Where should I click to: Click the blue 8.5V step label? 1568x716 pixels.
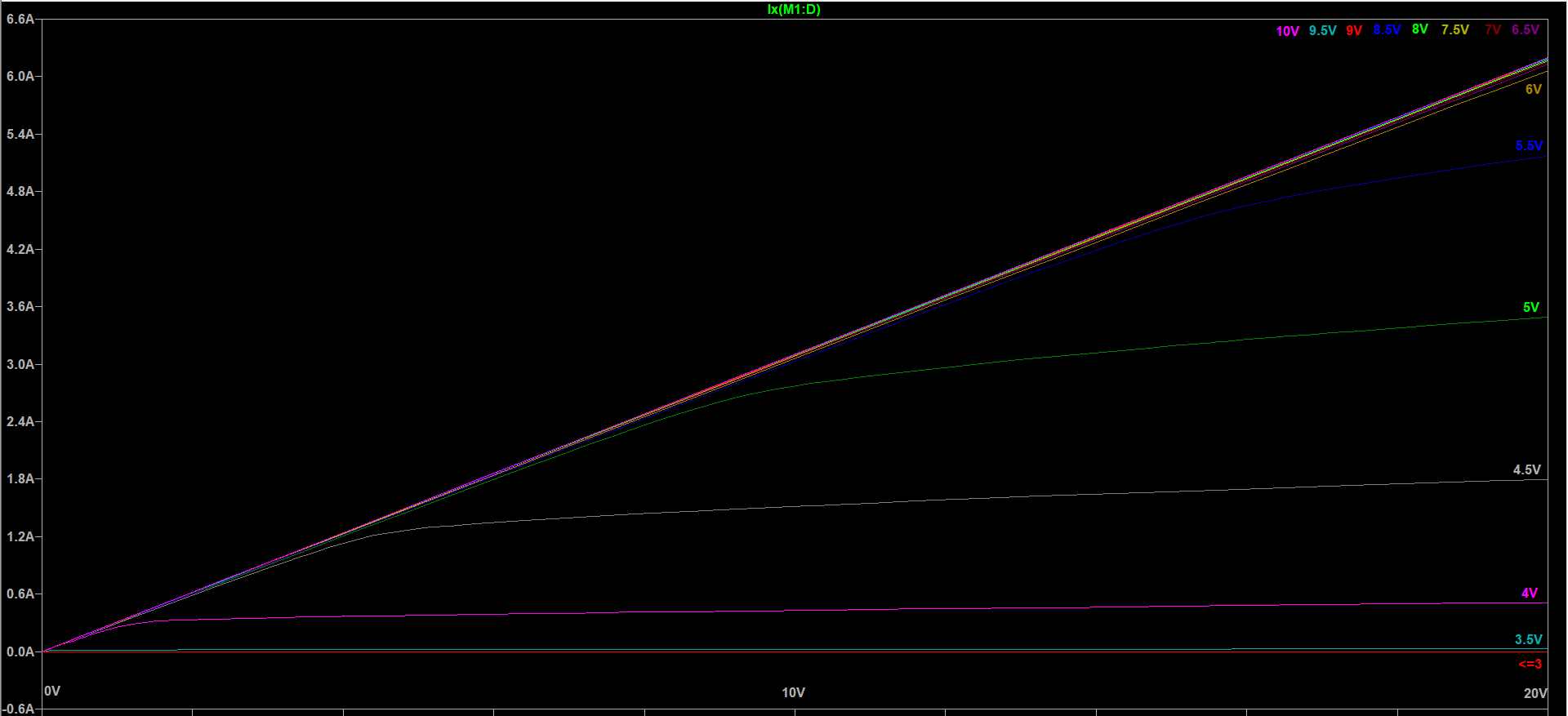pos(1387,30)
